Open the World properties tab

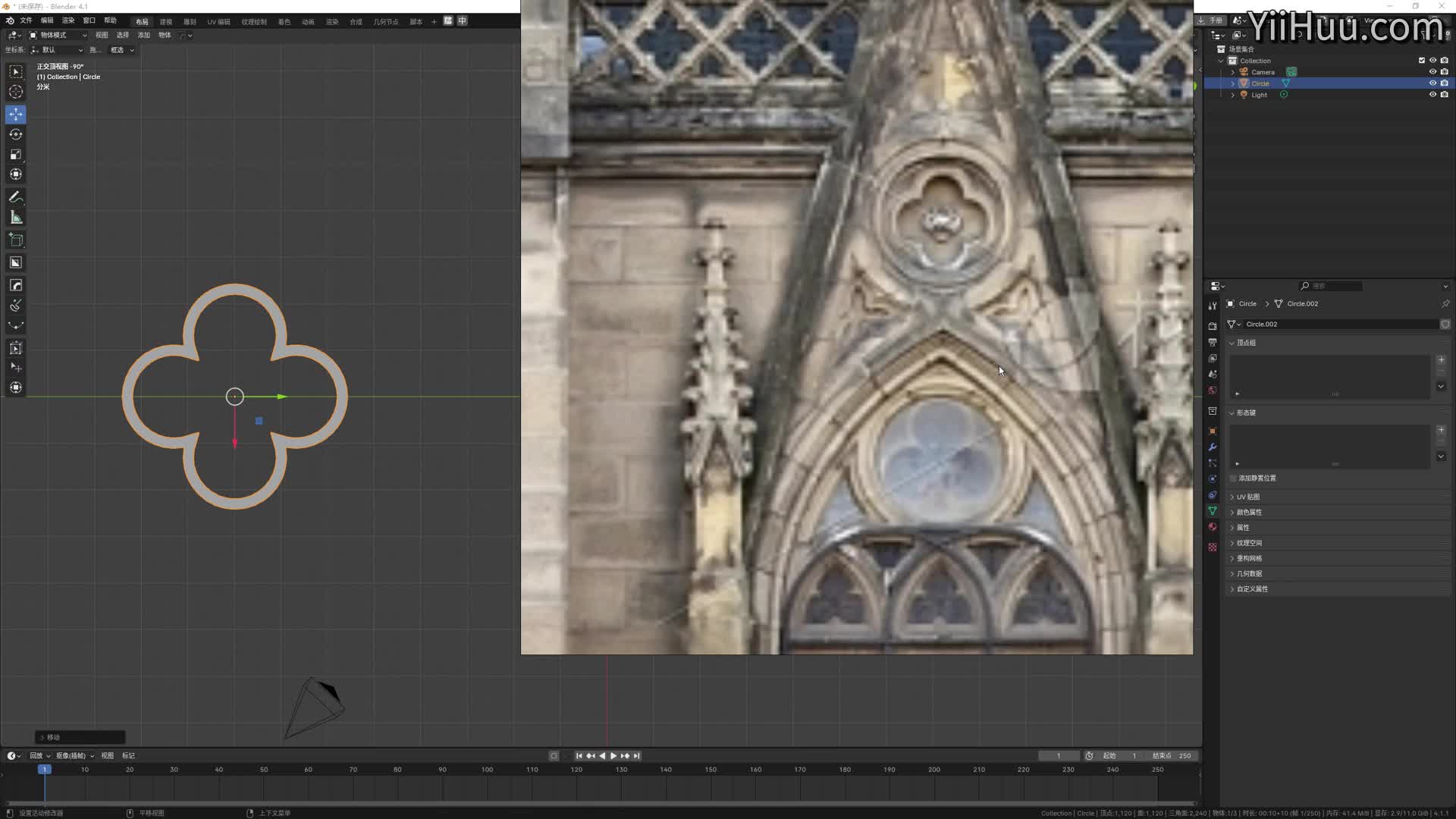coord(1213,391)
